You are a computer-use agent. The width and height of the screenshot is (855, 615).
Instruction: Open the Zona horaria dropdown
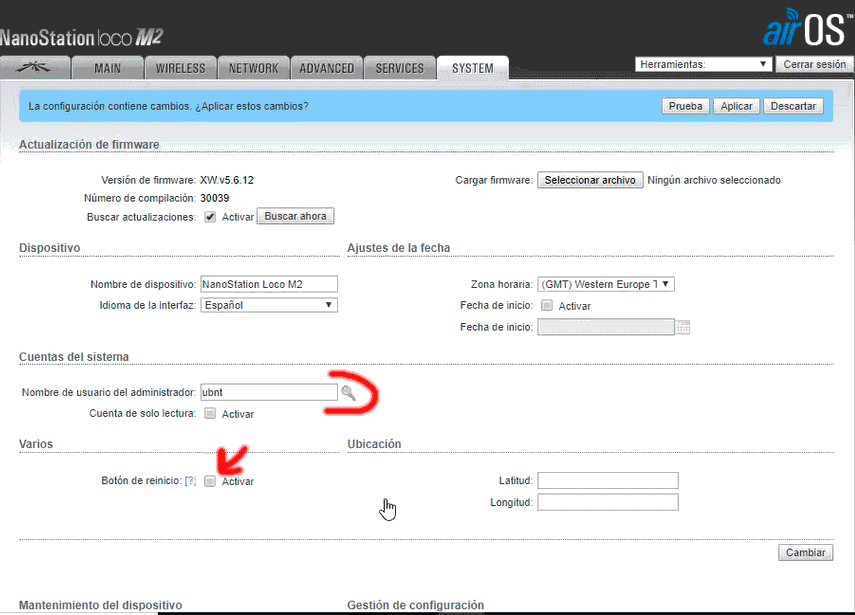coord(606,284)
